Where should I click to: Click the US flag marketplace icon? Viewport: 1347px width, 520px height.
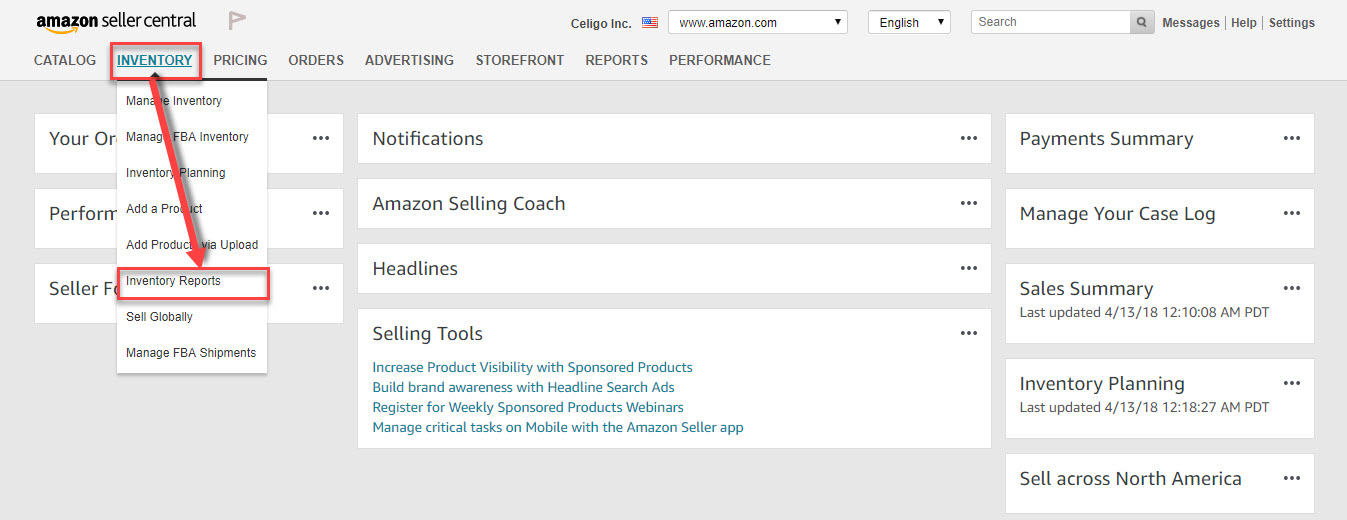[650, 22]
